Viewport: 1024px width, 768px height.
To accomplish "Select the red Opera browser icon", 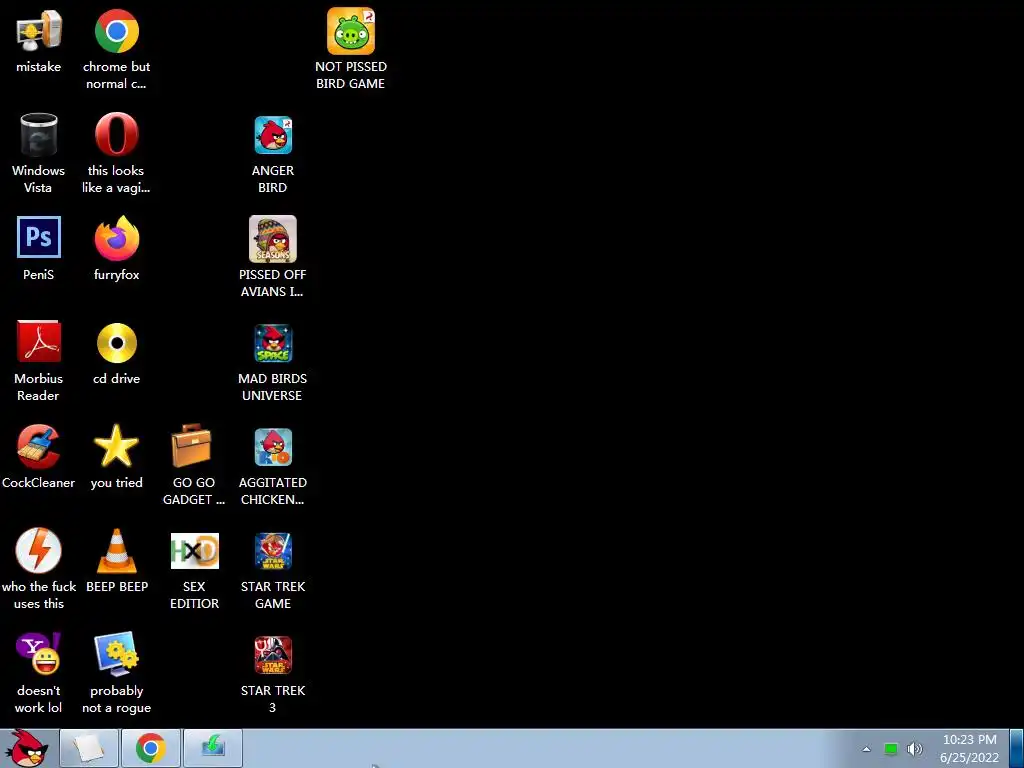I will tap(117, 135).
